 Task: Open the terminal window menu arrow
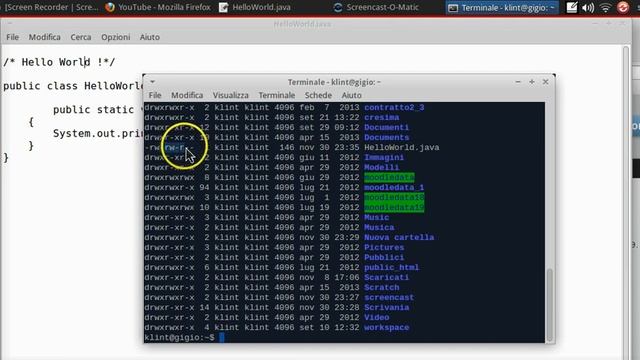point(152,82)
